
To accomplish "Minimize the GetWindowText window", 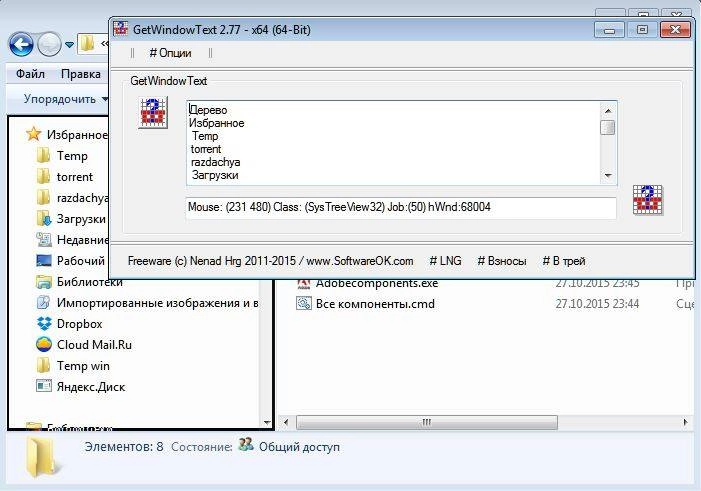I will (x=609, y=30).
